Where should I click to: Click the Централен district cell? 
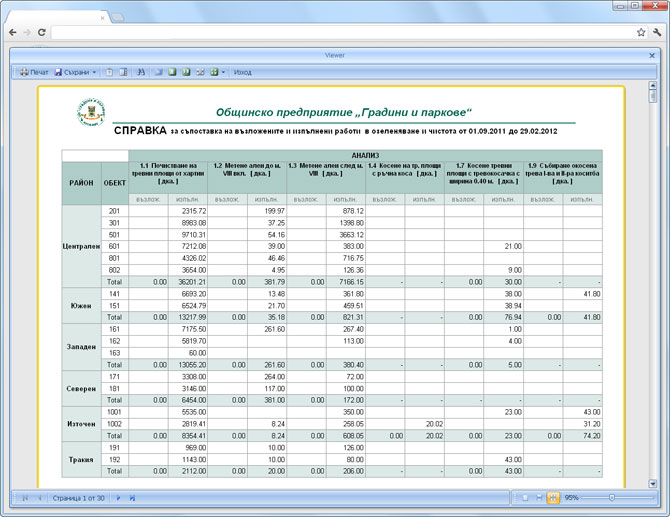pos(81,247)
